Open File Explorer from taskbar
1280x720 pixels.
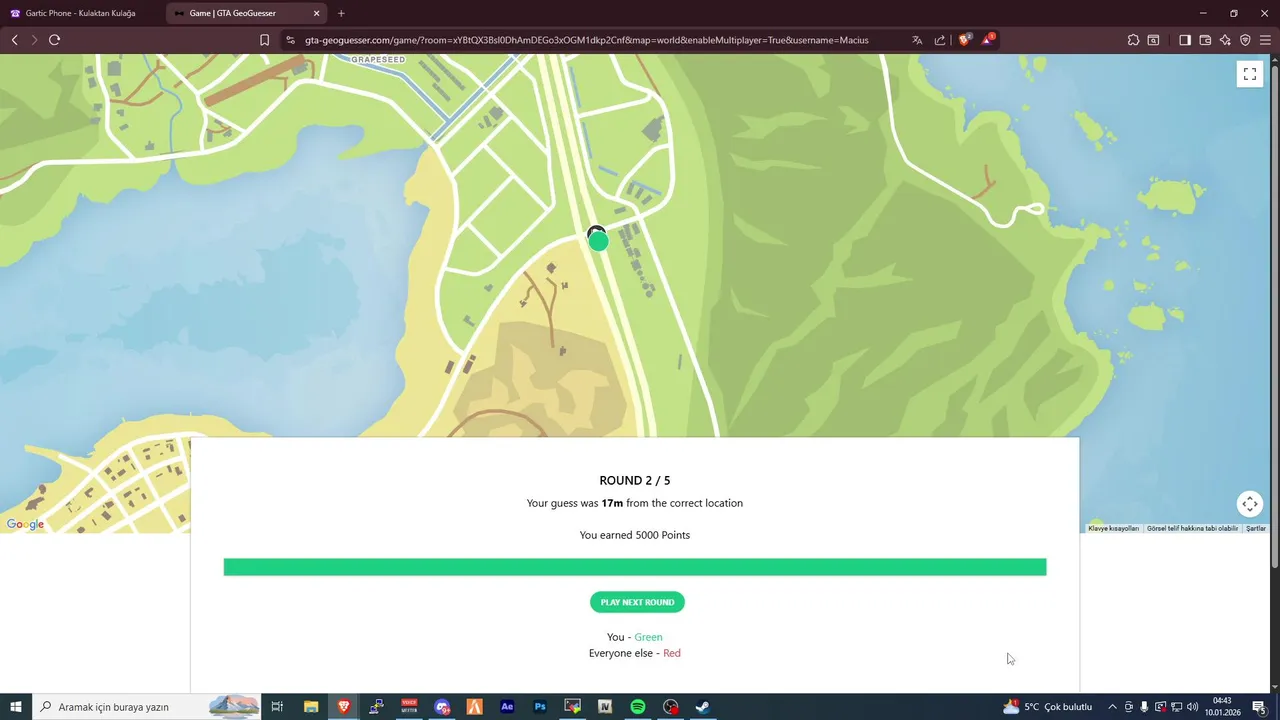311,707
